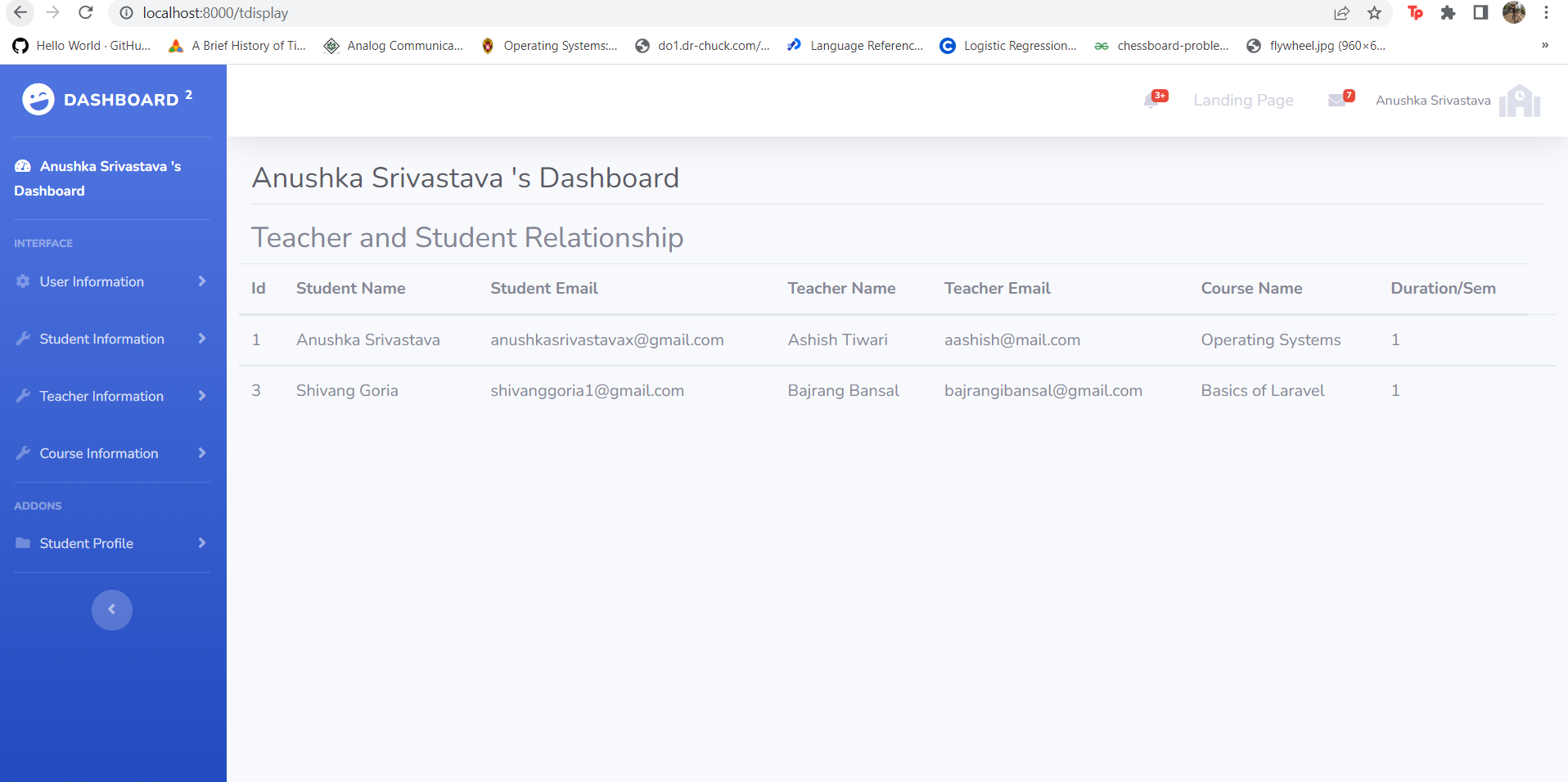The width and height of the screenshot is (1568, 782).
Task: Click the Anushka Srivastava username in header
Action: [x=1433, y=100]
